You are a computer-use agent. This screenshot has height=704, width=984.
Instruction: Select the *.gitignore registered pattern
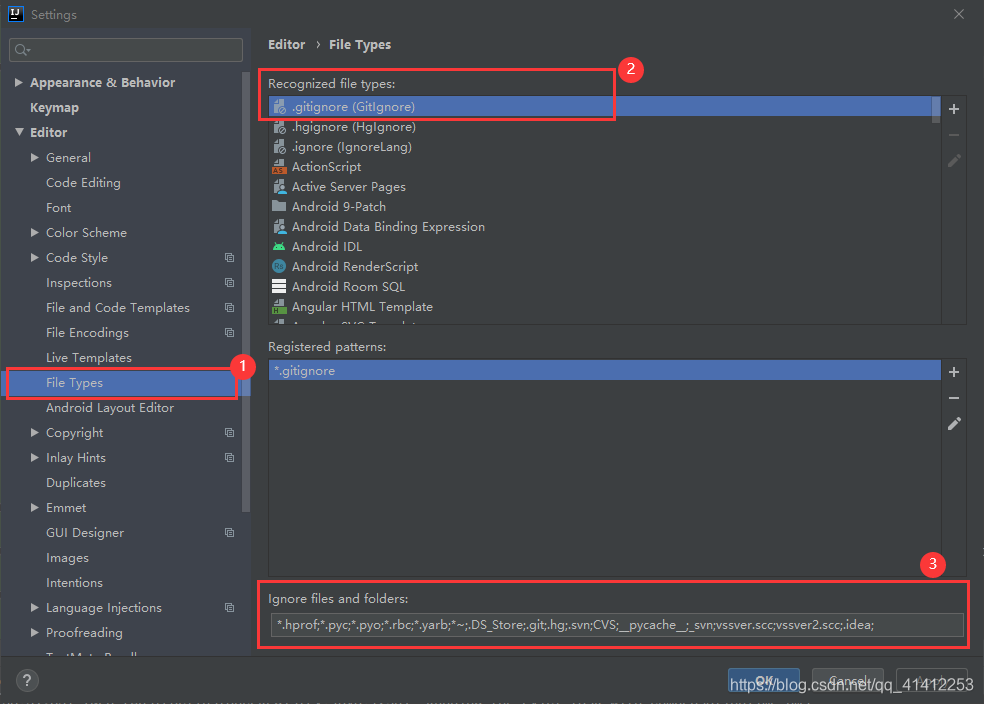[x=604, y=371]
